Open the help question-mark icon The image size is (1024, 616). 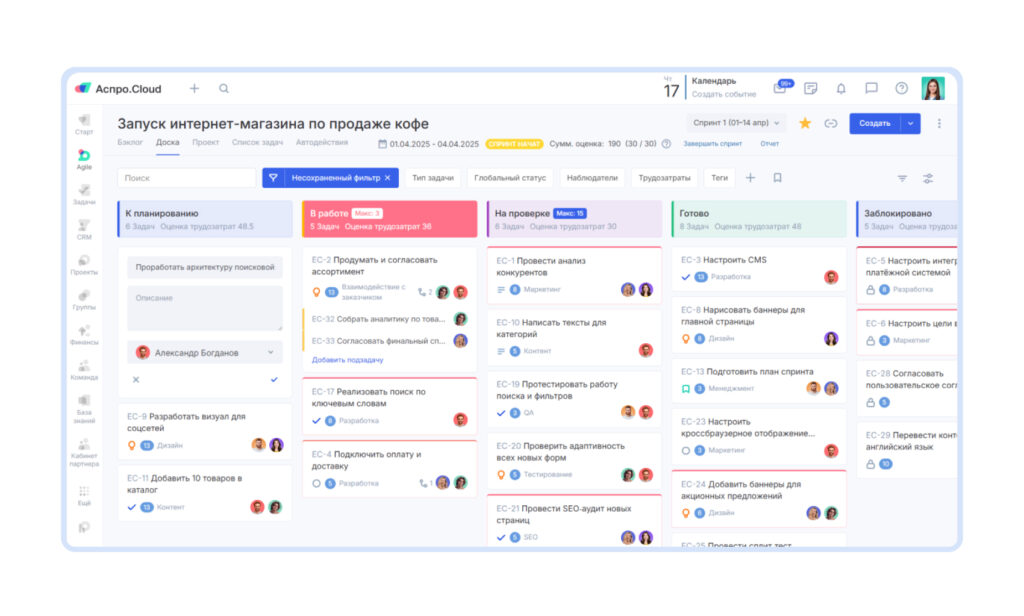pos(901,88)
